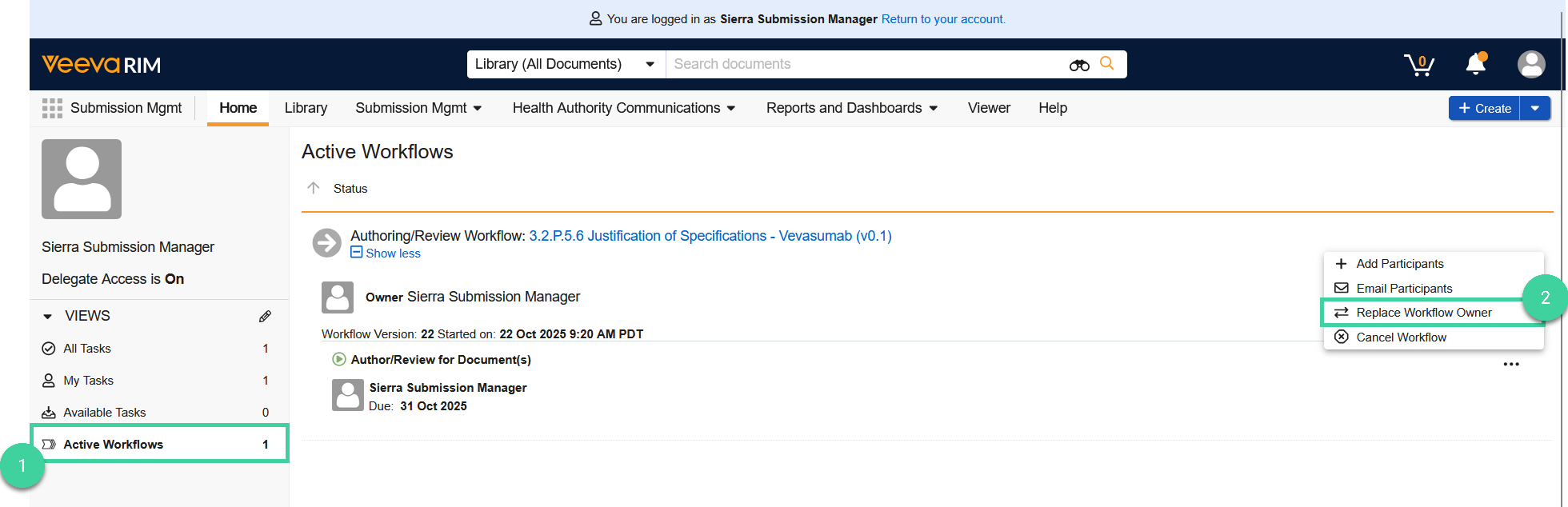This screenshot has width=1568, height=507.
Task: Click the workflow arrow status icon
Action: 326,242
